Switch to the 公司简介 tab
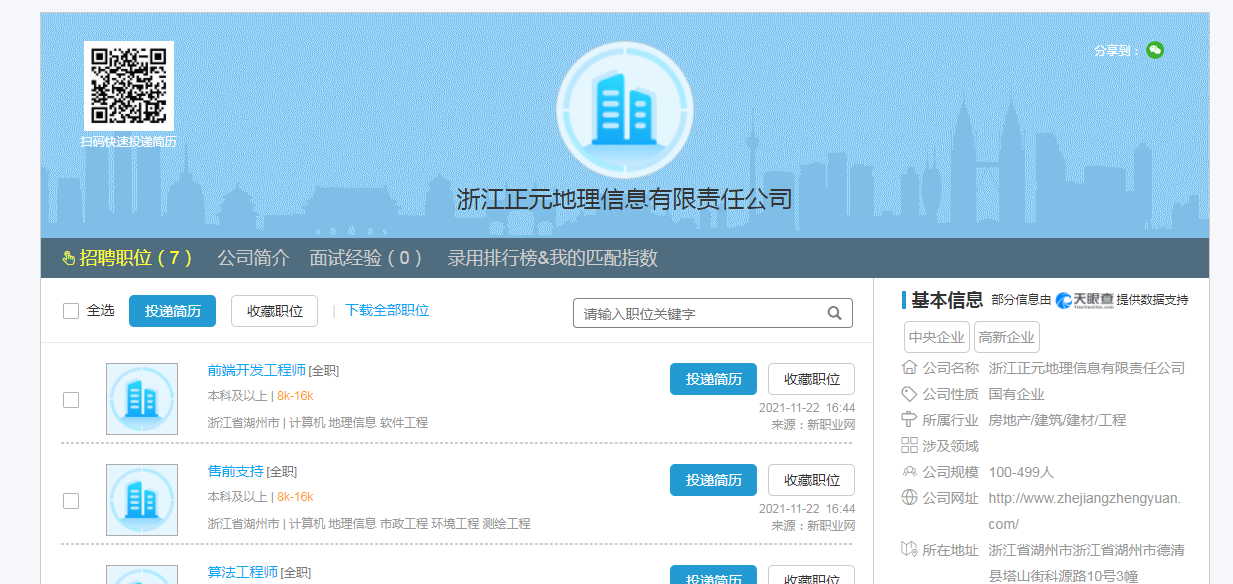1233x584 pixels. 253,258
